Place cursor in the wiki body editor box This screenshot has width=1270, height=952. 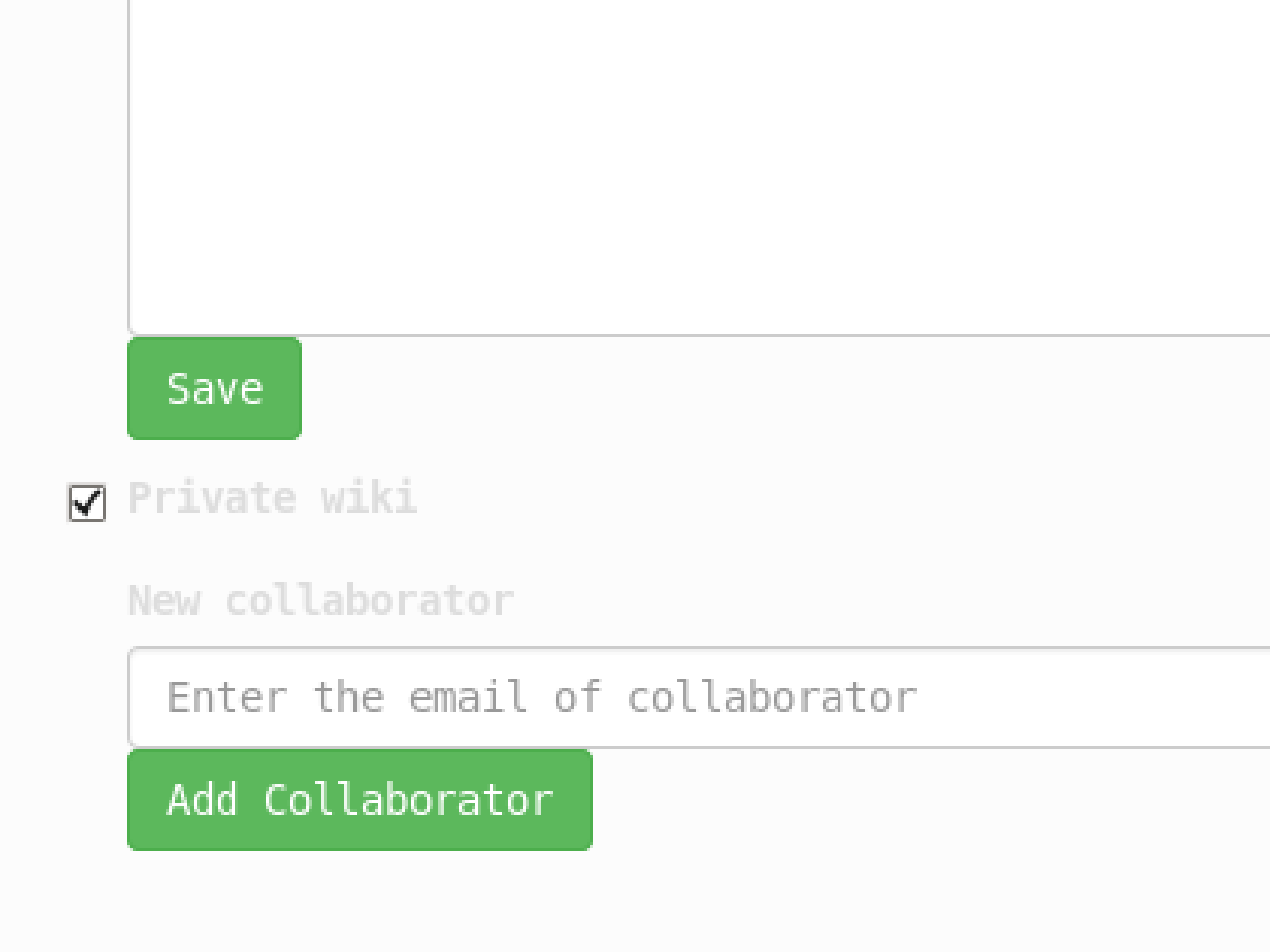(x=699, y=168)
